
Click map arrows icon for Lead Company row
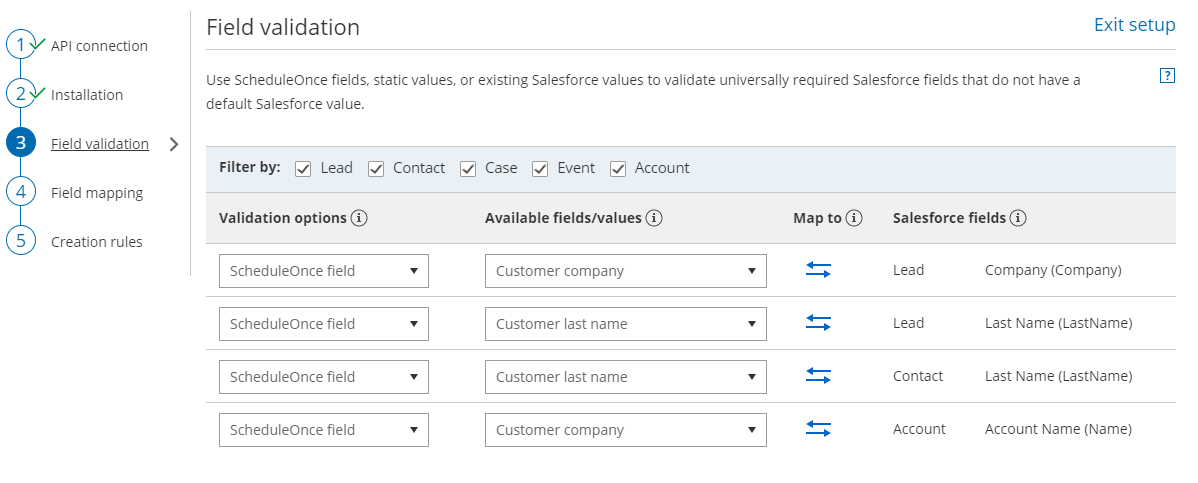818,270
